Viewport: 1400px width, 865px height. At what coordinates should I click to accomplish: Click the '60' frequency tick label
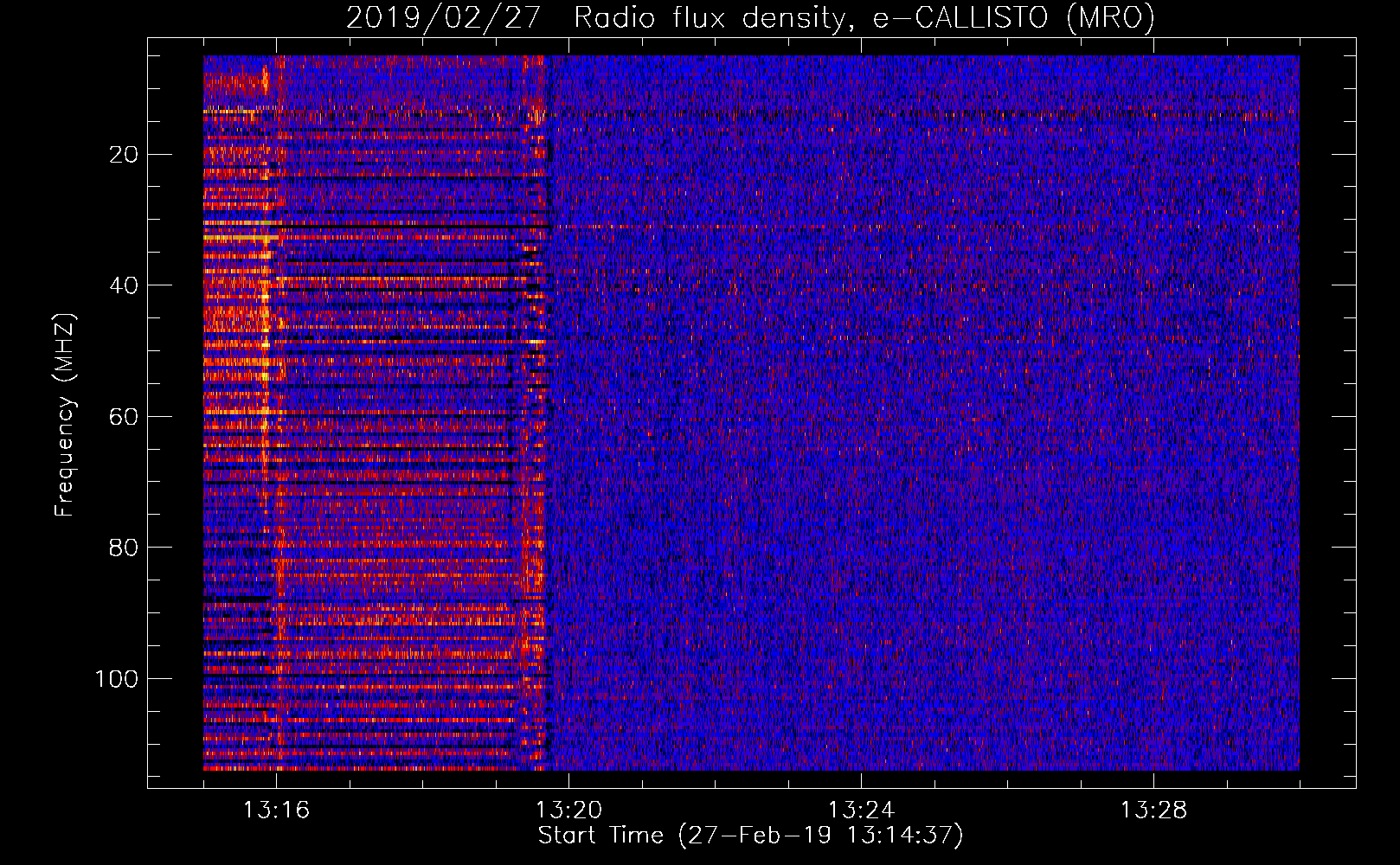(x=125, y=417)
